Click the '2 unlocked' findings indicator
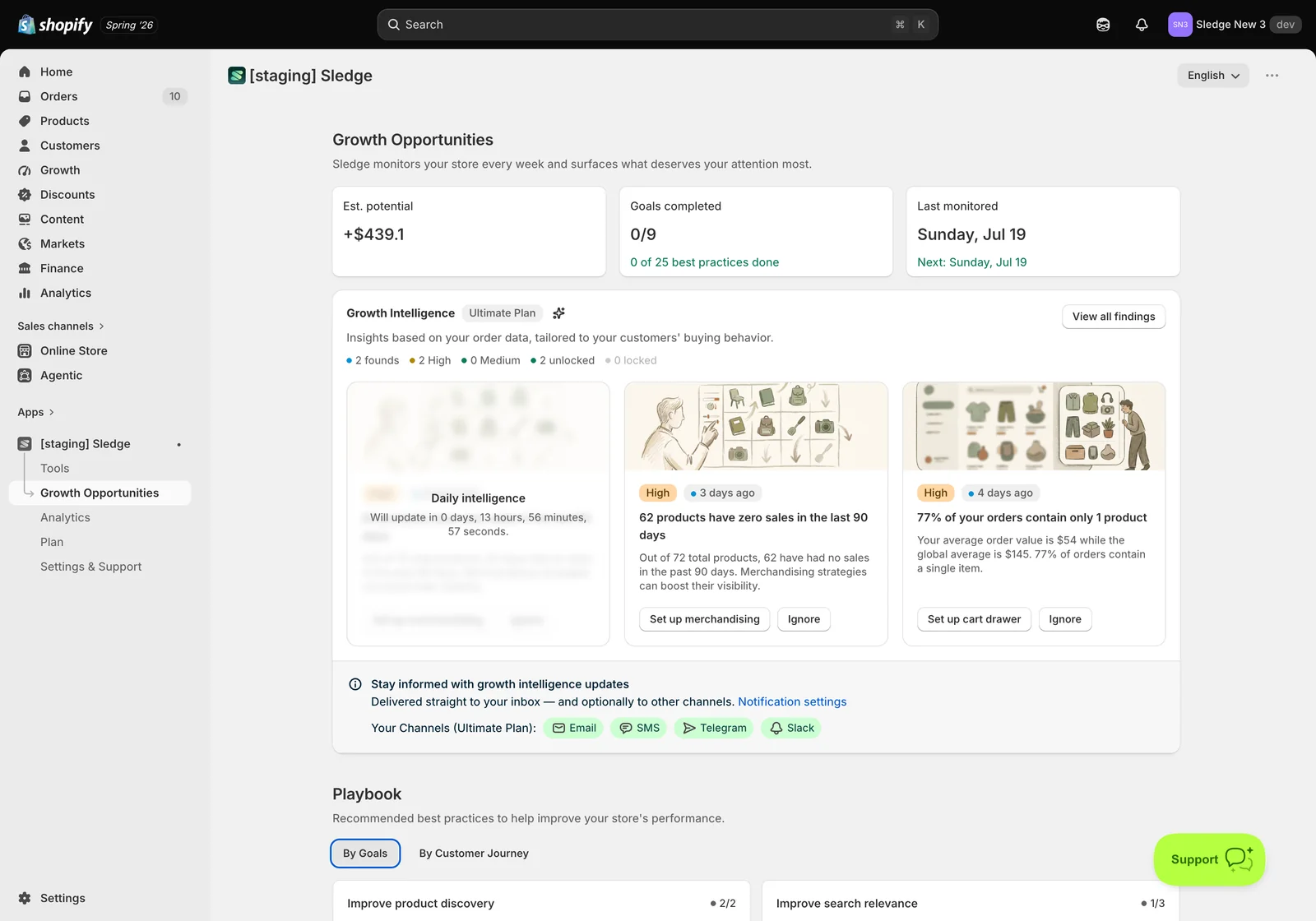This screenshot has height=921, width=1316. click(x=563, y=361)
